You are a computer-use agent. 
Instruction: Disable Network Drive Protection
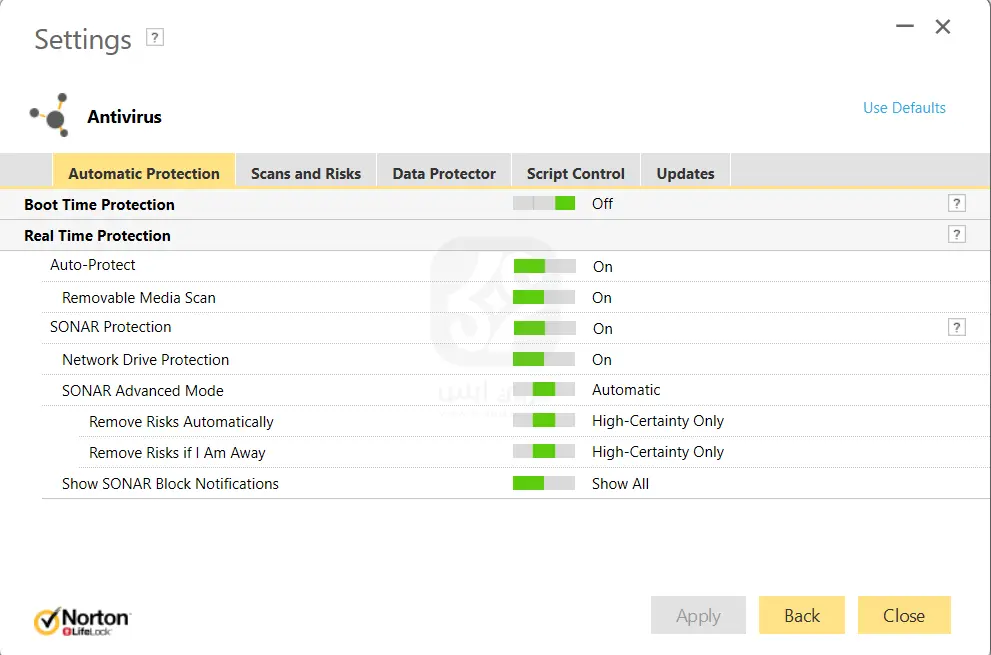[543, 358]
